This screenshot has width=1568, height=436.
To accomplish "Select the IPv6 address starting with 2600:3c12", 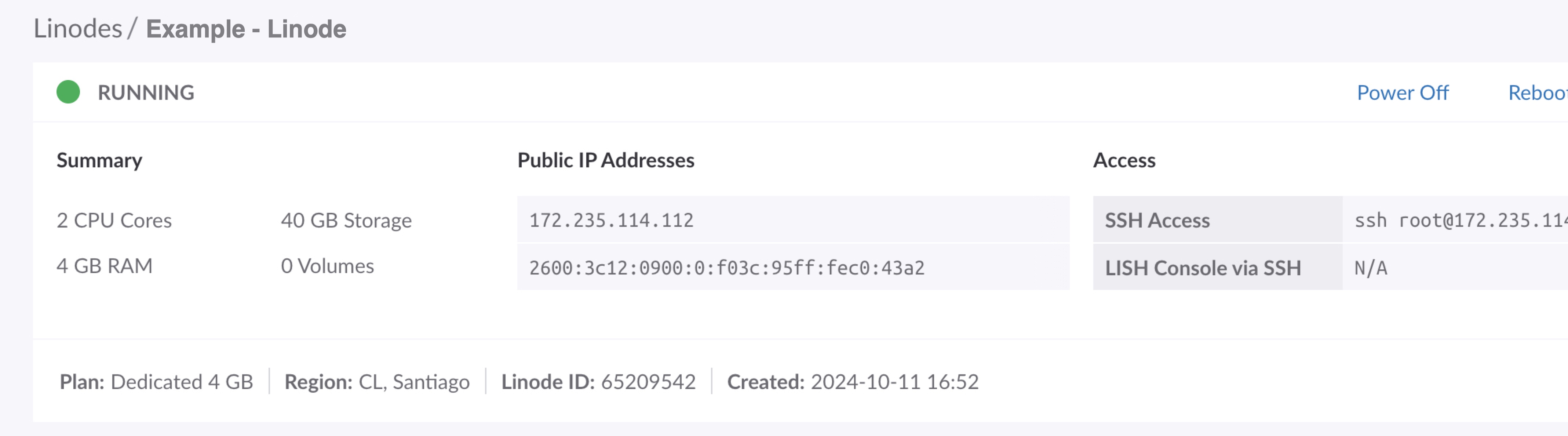I will click(x=727, y=268).
